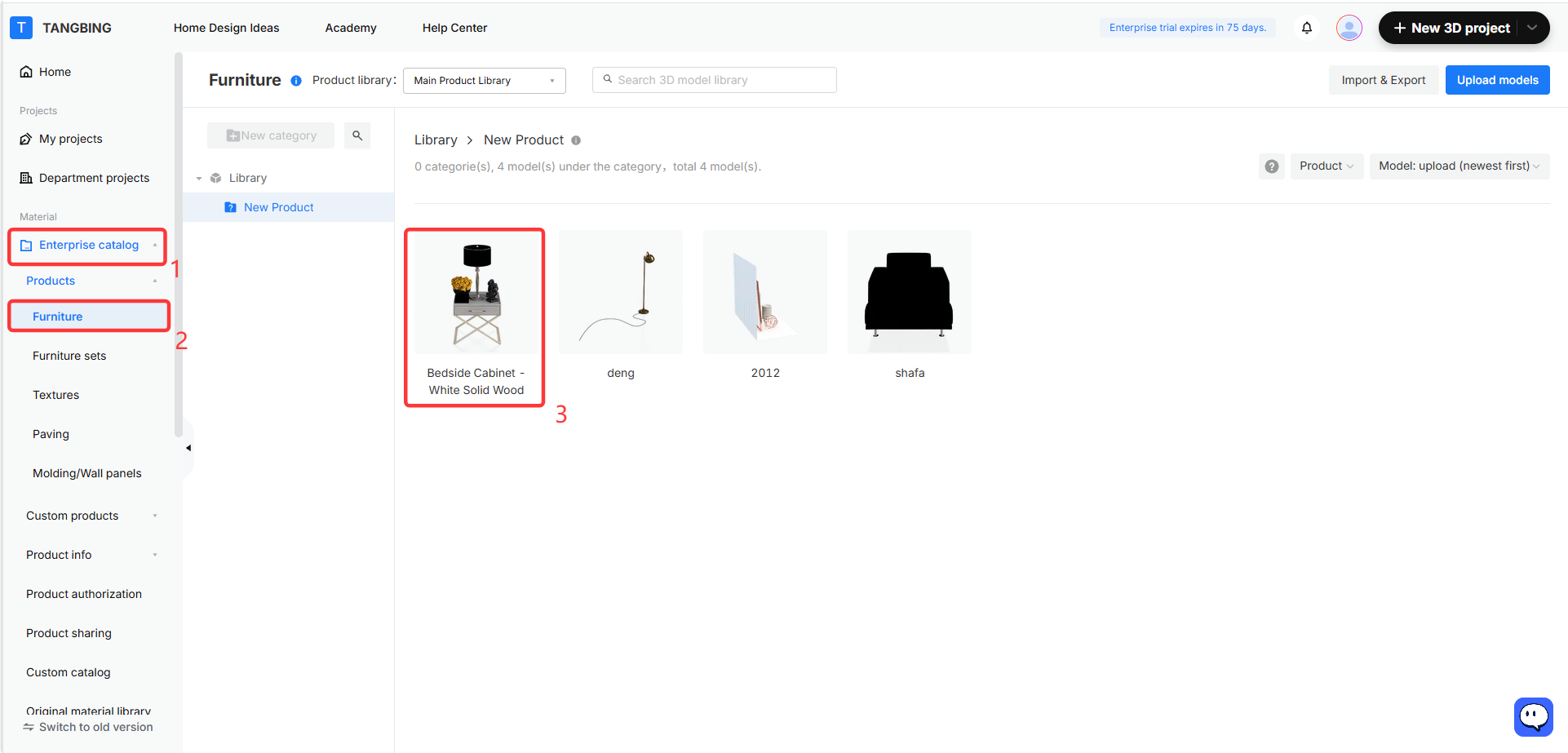Open Furniture sets
Screen dimensions: 1568x753
point(69,356)
